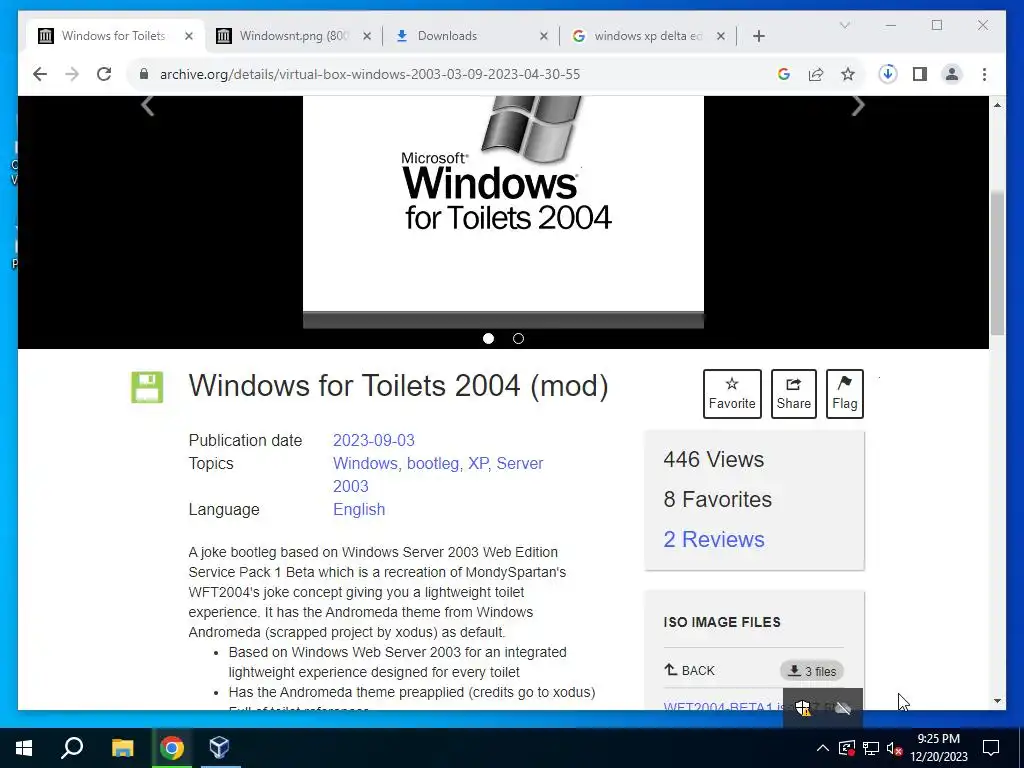The height and width of the screenshot is (768, 1024).
Task: Show hidden system tray icons
Action: pos(823,748)
